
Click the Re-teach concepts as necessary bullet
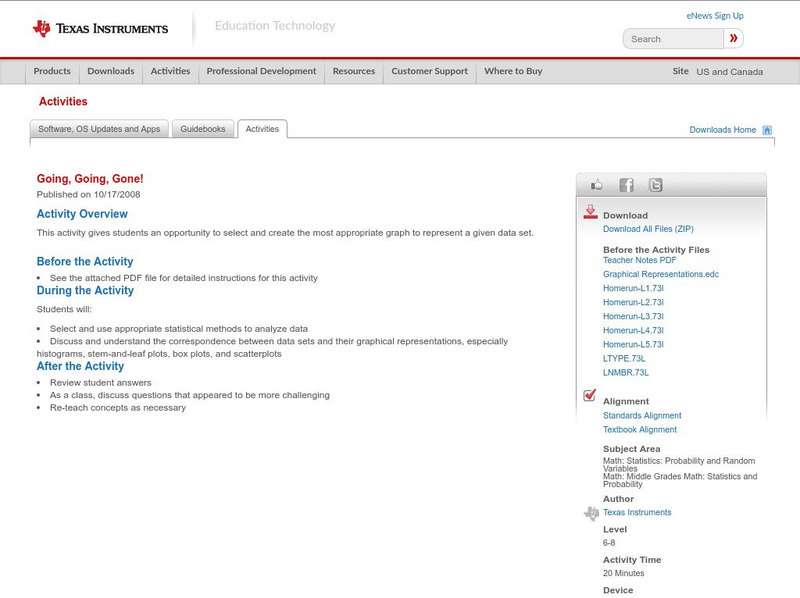pyautogui.click(x=118, y=408)
